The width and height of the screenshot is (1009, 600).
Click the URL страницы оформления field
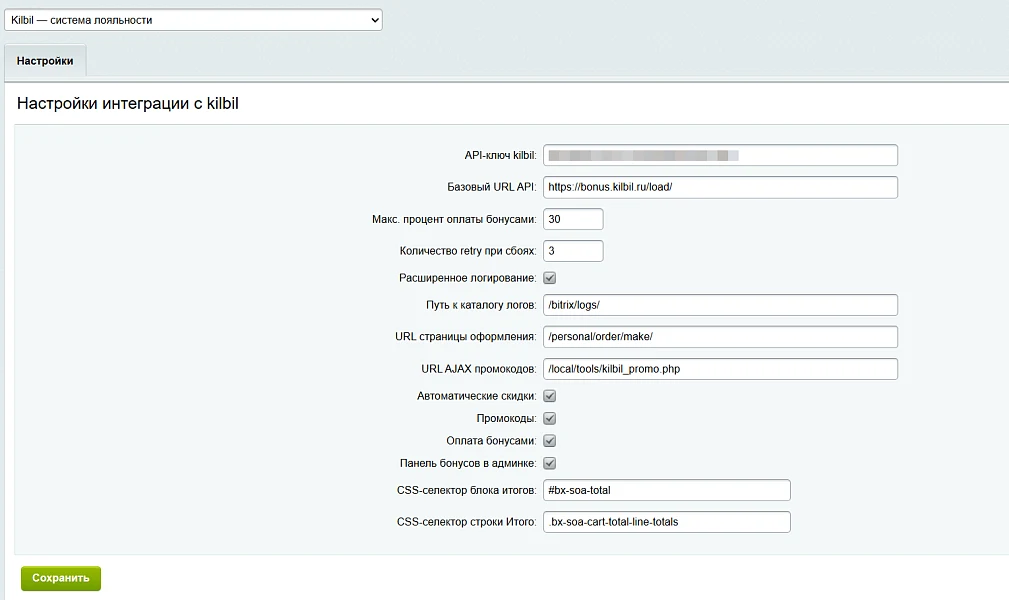pyautogui.click(x=720, y=337)
